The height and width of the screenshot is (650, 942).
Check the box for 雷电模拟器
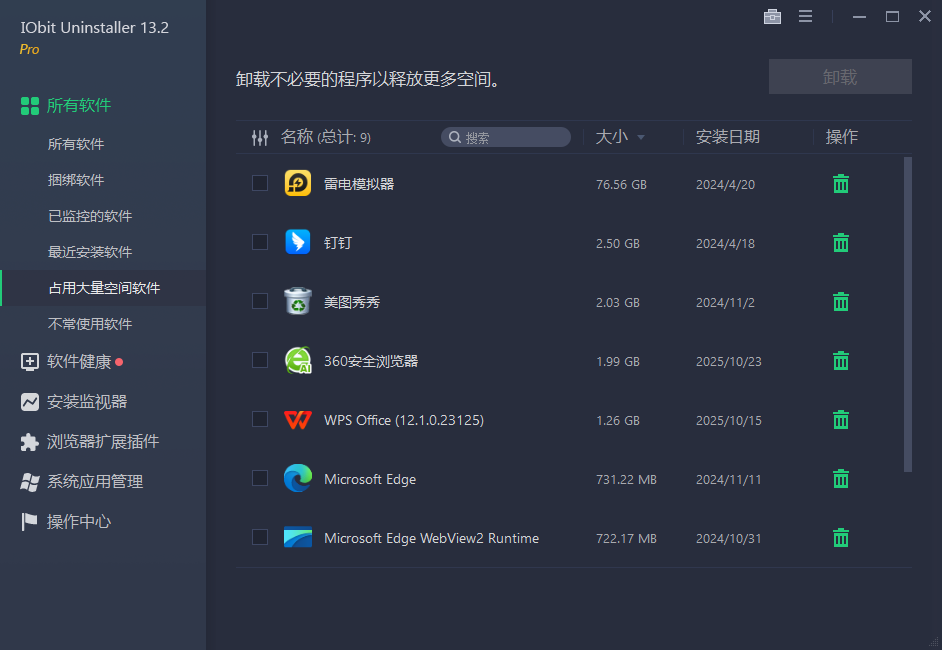pos(260,183)
